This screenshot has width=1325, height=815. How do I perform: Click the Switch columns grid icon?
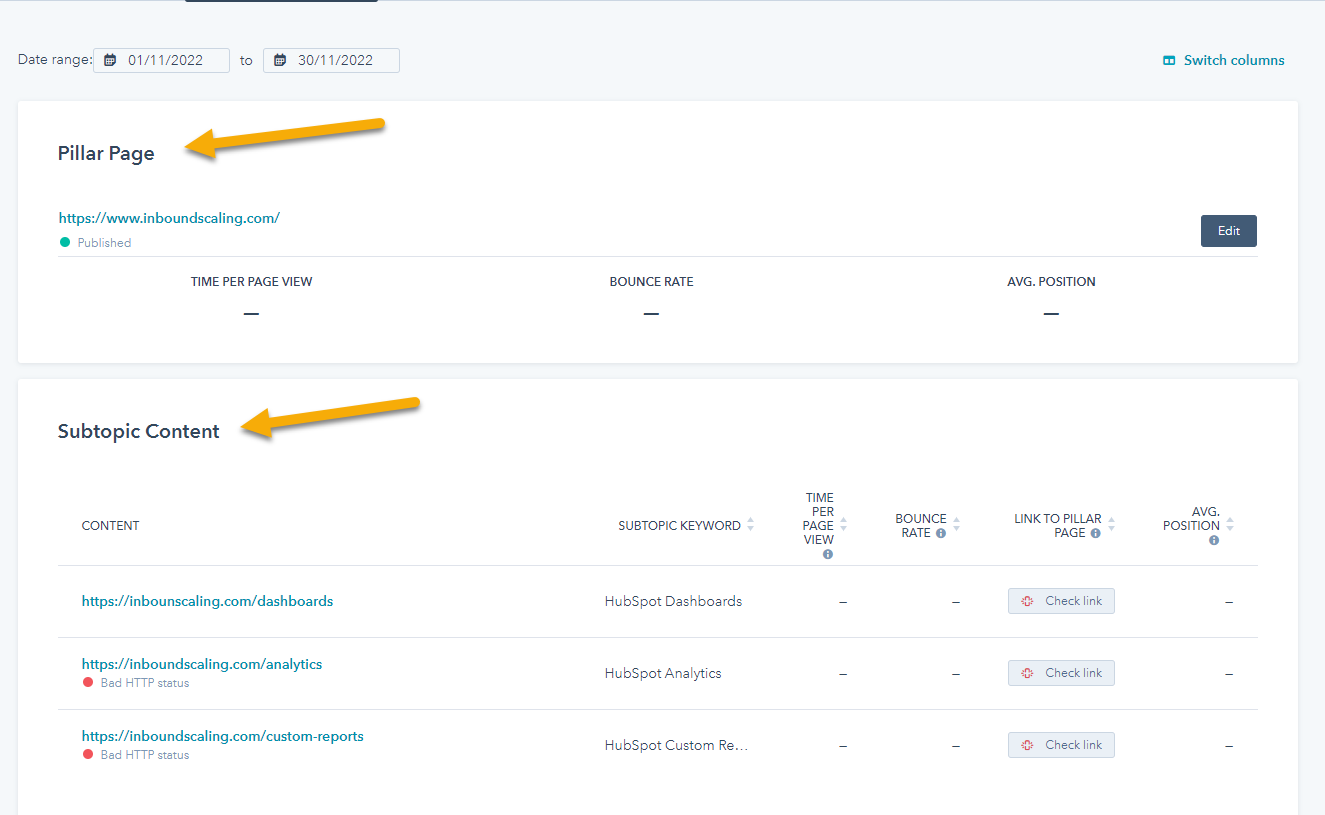pyautogui.click(x=1168, y=60)
